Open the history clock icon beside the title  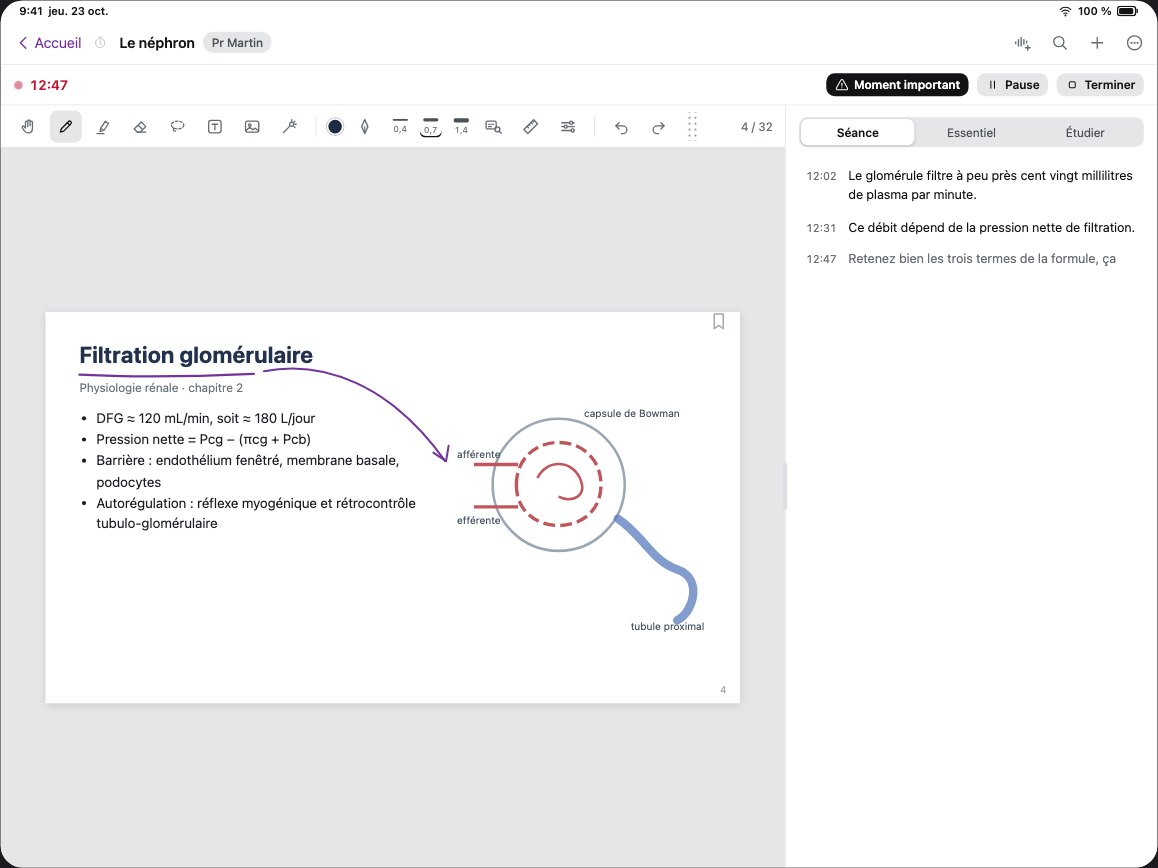[x=100, y=43]
